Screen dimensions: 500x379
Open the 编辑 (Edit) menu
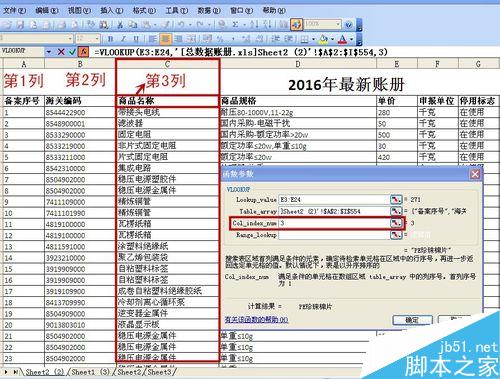coord(47,10)
